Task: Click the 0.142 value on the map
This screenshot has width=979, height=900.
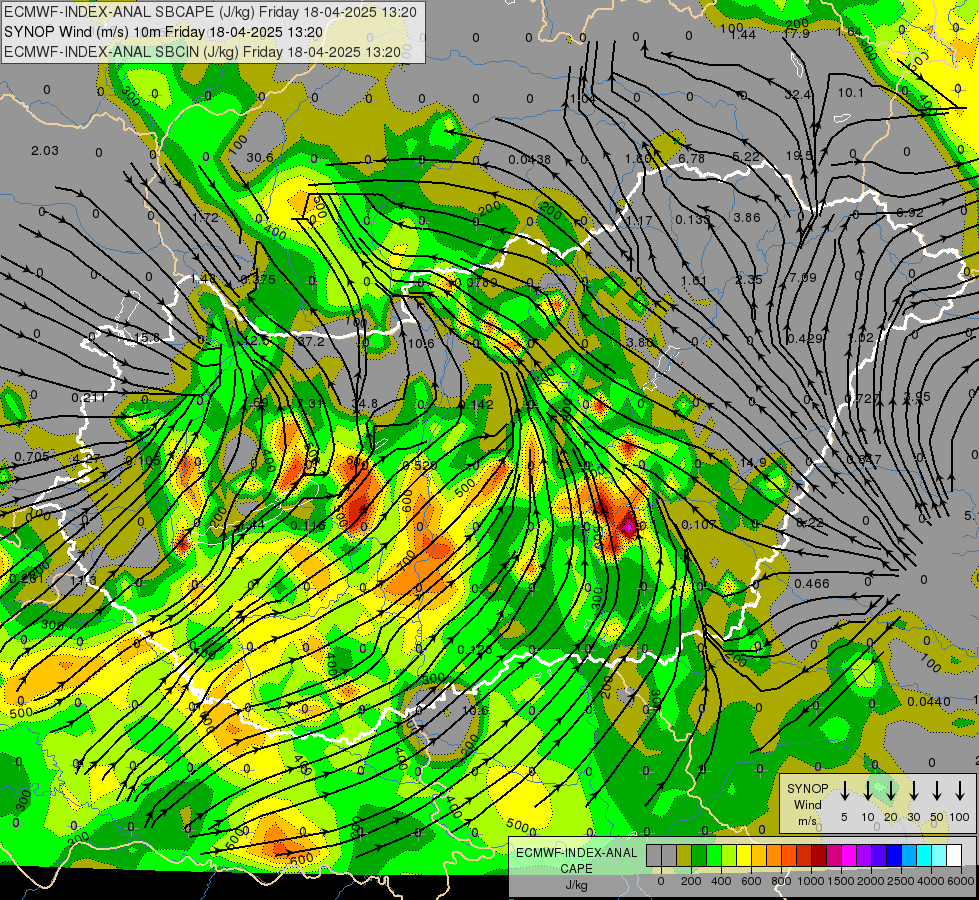Action: point(476,404)
